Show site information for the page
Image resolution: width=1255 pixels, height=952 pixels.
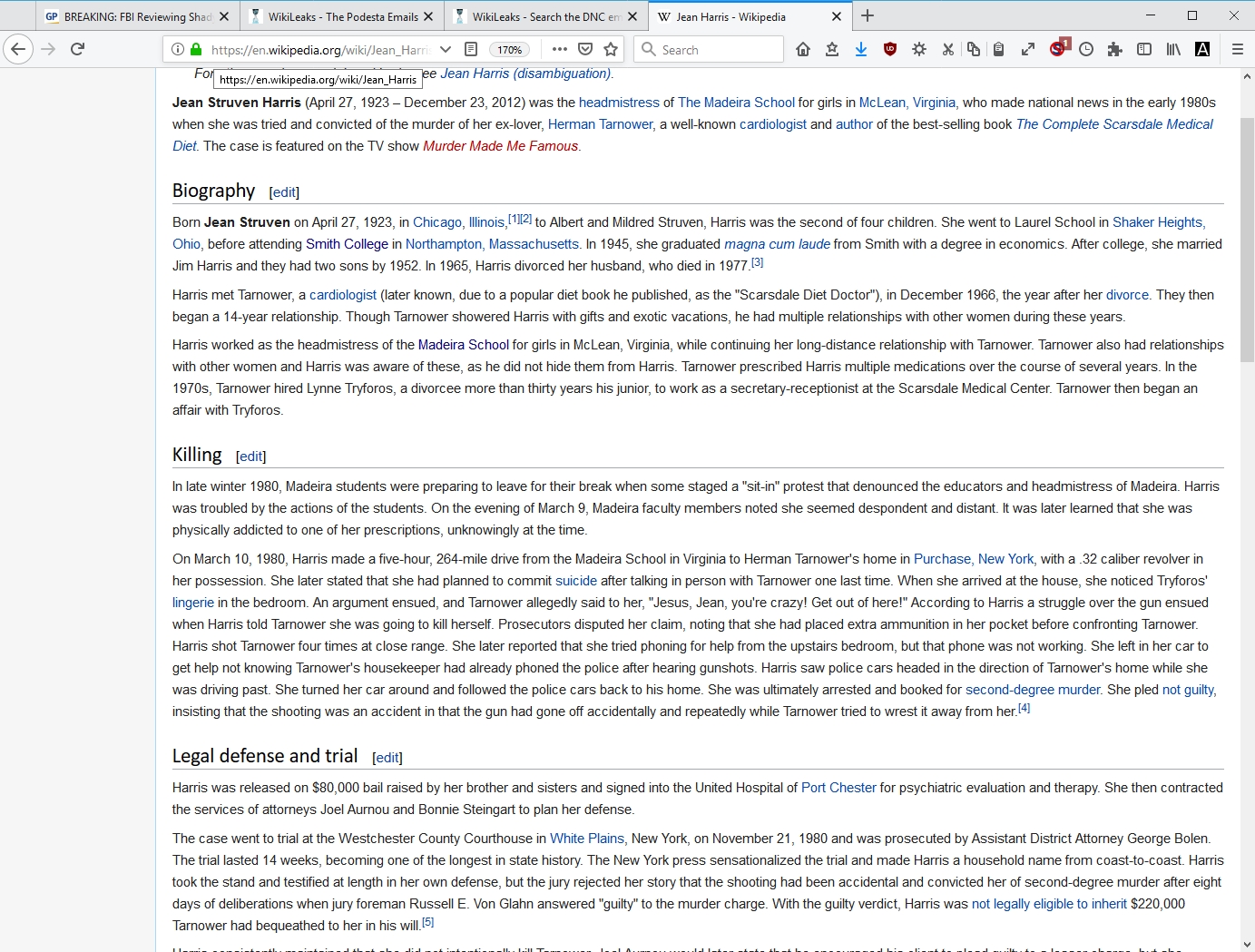tap(178, 49)
